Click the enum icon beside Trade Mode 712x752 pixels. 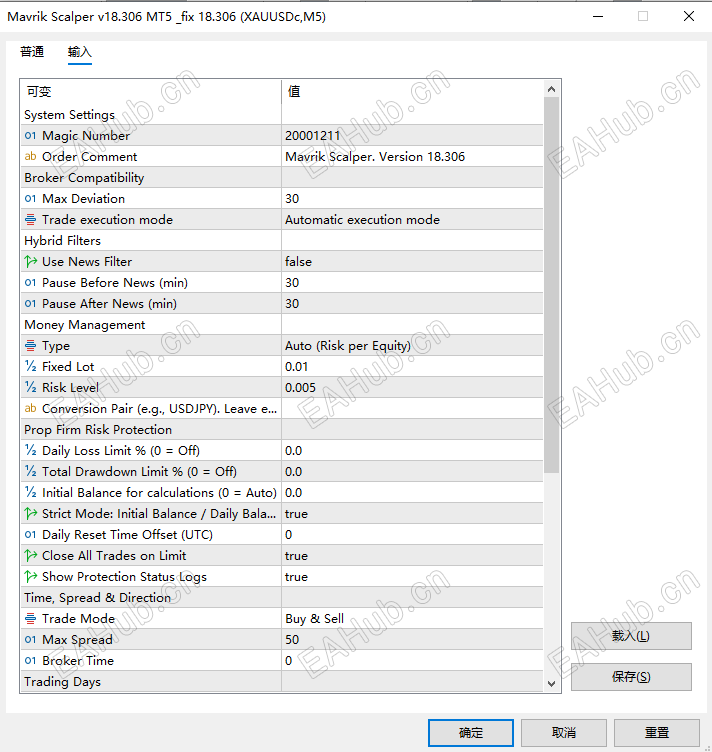point(30,619)
